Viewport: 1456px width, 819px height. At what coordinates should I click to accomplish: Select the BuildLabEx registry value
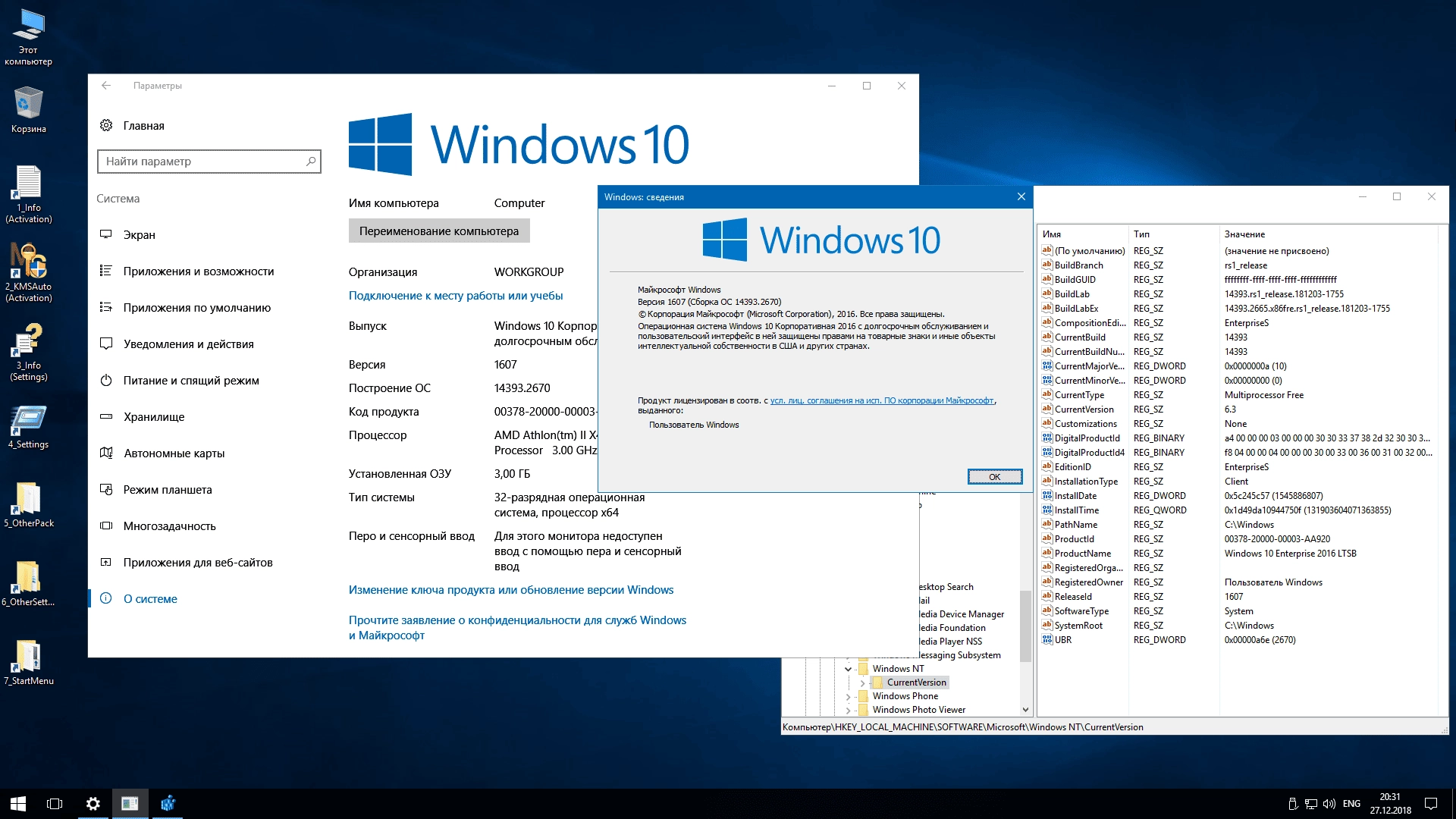[x=1076, y=309]
